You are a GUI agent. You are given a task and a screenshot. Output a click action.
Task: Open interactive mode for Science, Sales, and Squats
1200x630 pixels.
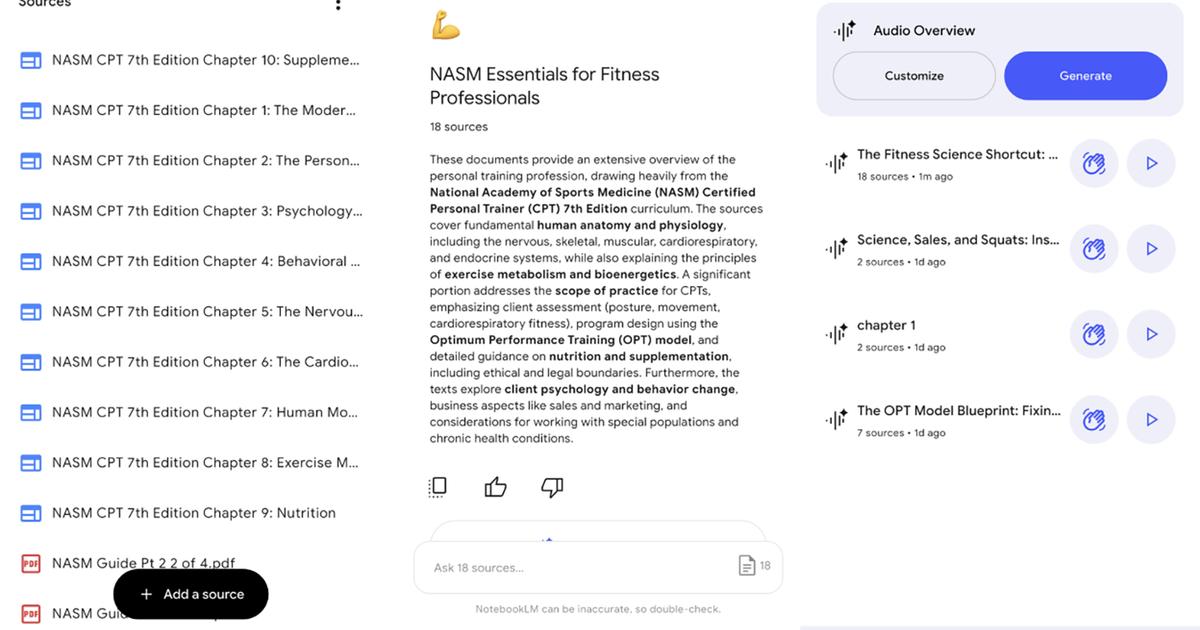point(1094,249)
